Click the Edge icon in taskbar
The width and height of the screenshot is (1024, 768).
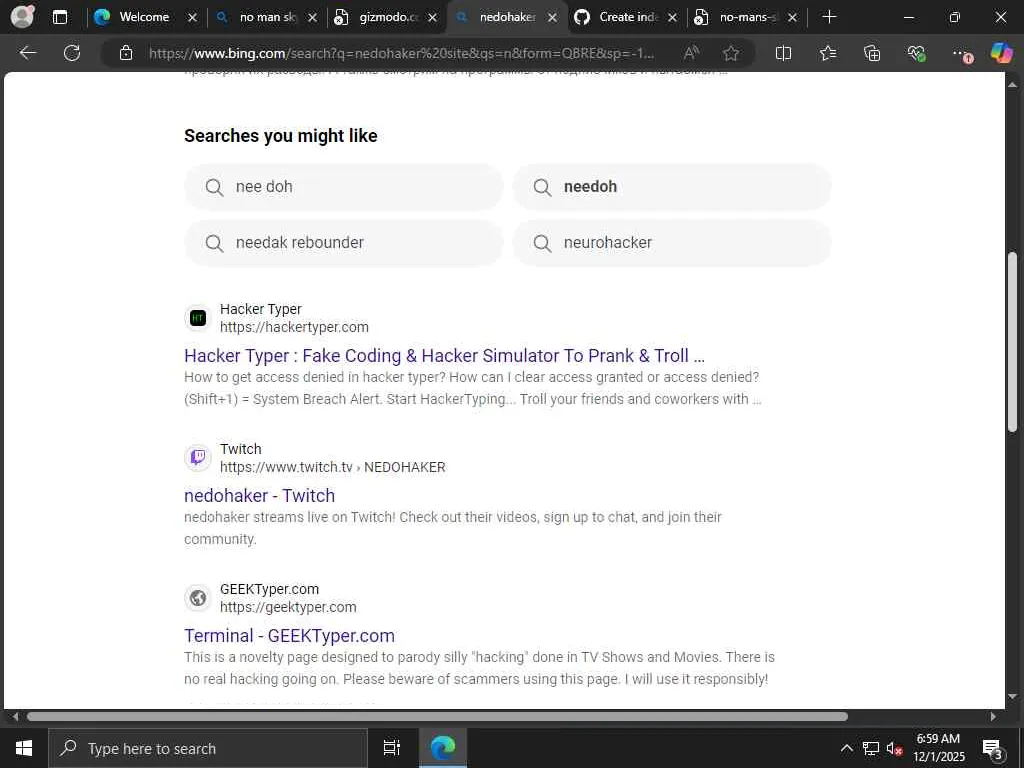(443, 748)
